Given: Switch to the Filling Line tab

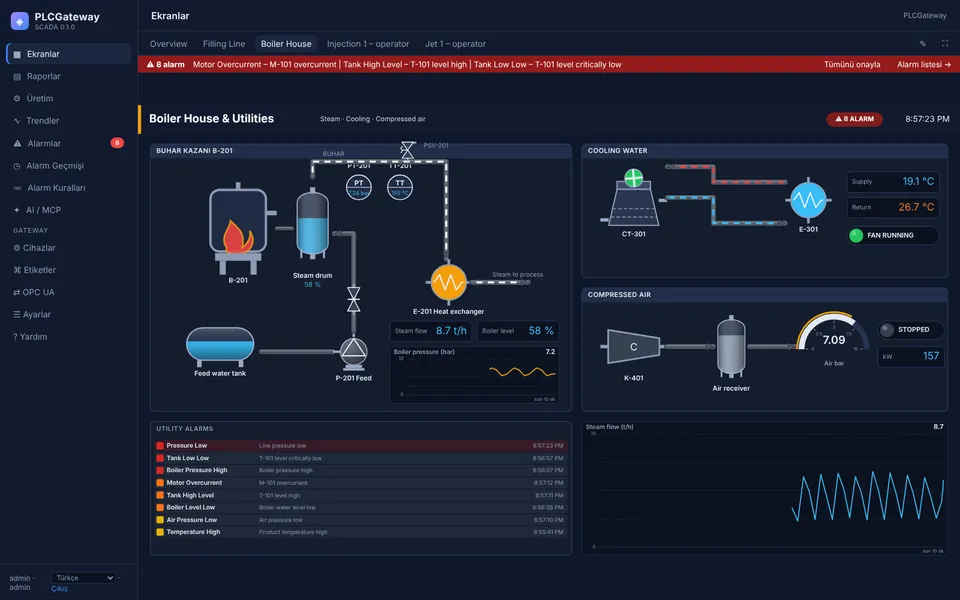Looking at the screenshot, I should (224, 44).
